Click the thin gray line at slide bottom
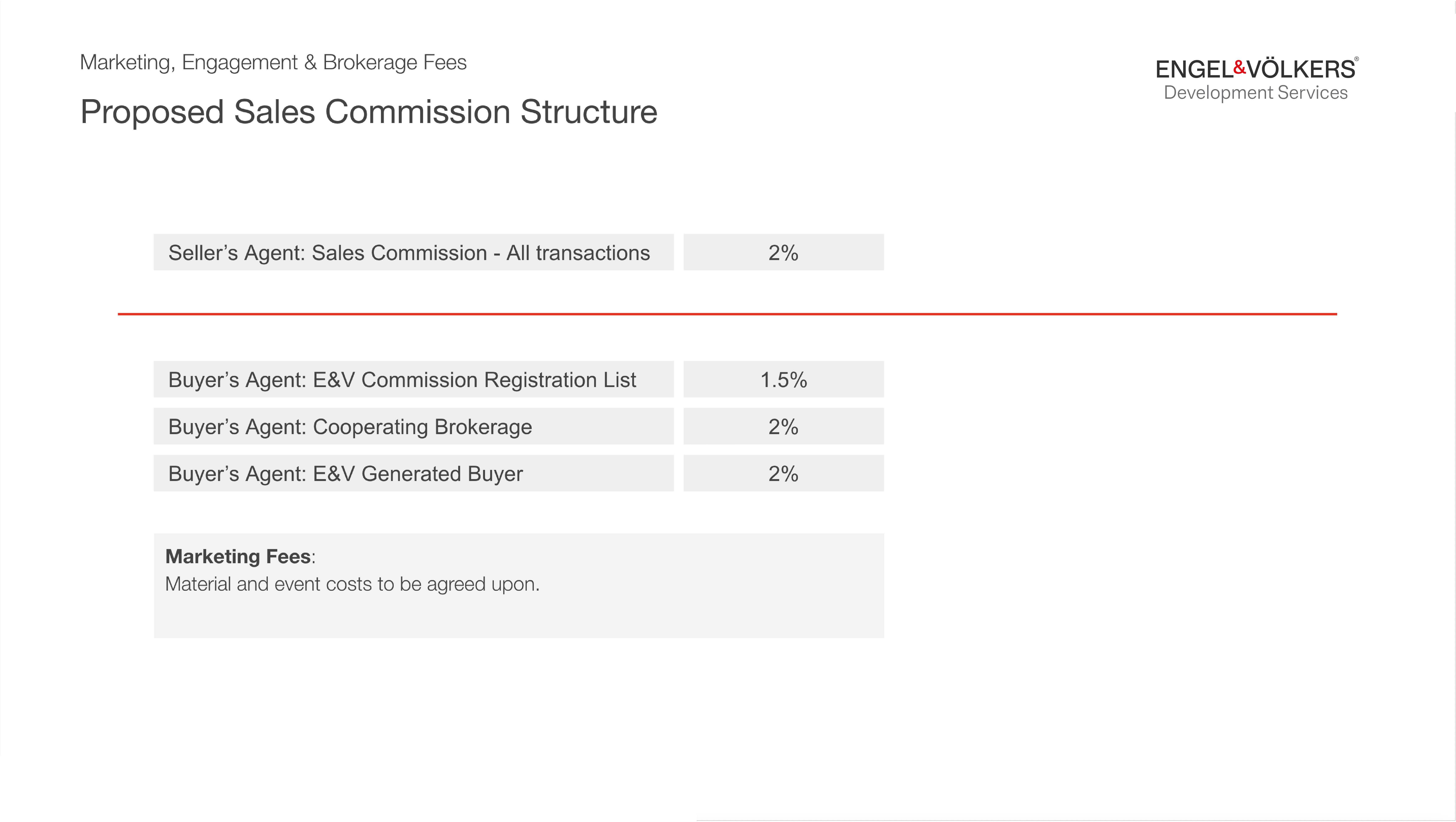Viewport: 1456px width, 822px height. 1074,820
